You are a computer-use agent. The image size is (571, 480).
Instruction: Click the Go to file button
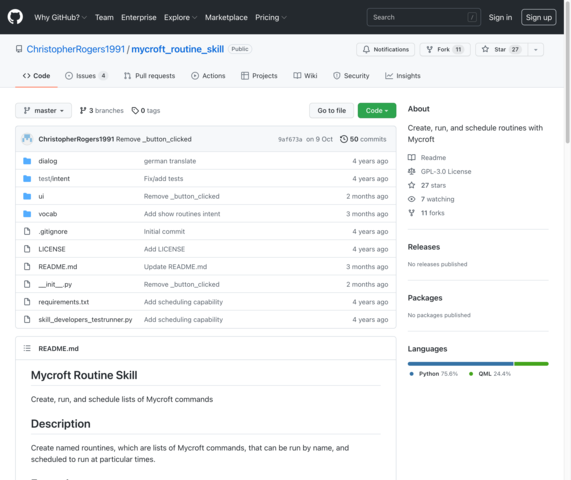pyautogui.click(x=331, y=110)
